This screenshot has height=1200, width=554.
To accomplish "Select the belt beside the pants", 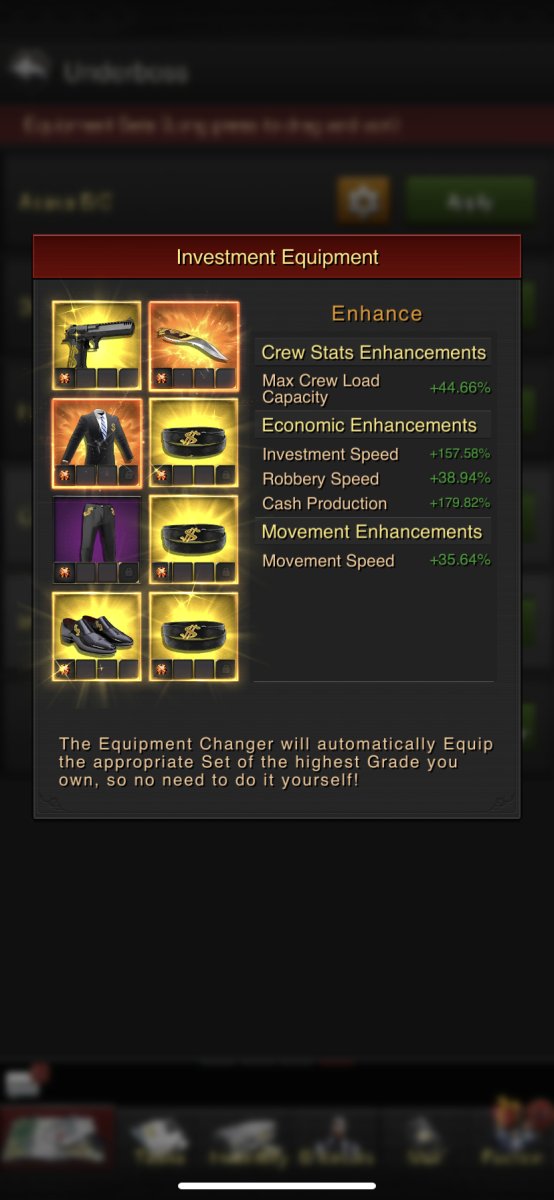I will pyautogui.click(x=194, y=539).
